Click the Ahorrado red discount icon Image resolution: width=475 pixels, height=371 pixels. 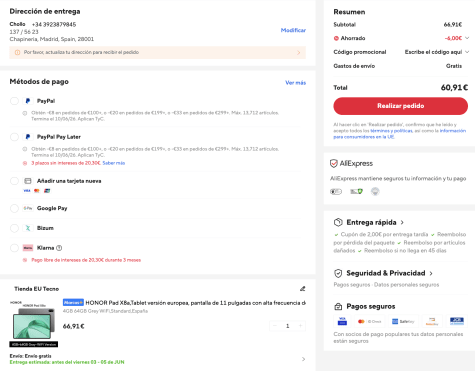click(x=336, y=38)
